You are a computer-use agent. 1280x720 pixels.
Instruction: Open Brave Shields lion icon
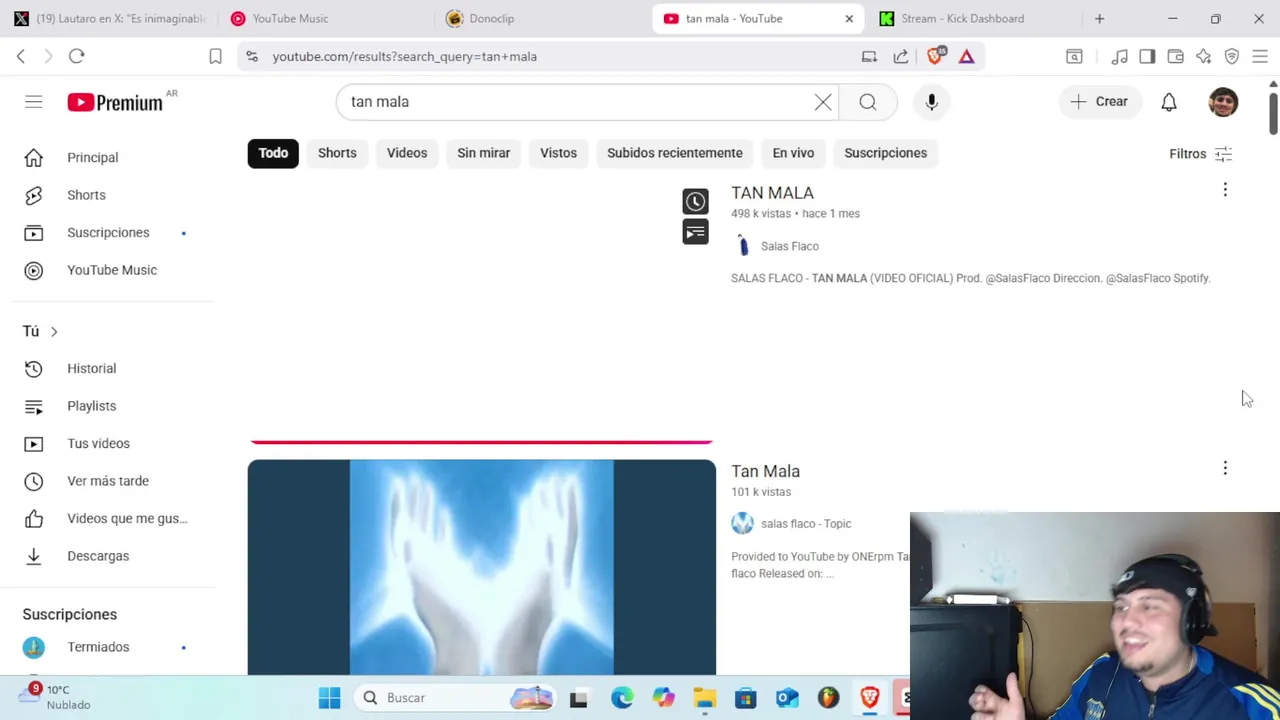[935, 56]
